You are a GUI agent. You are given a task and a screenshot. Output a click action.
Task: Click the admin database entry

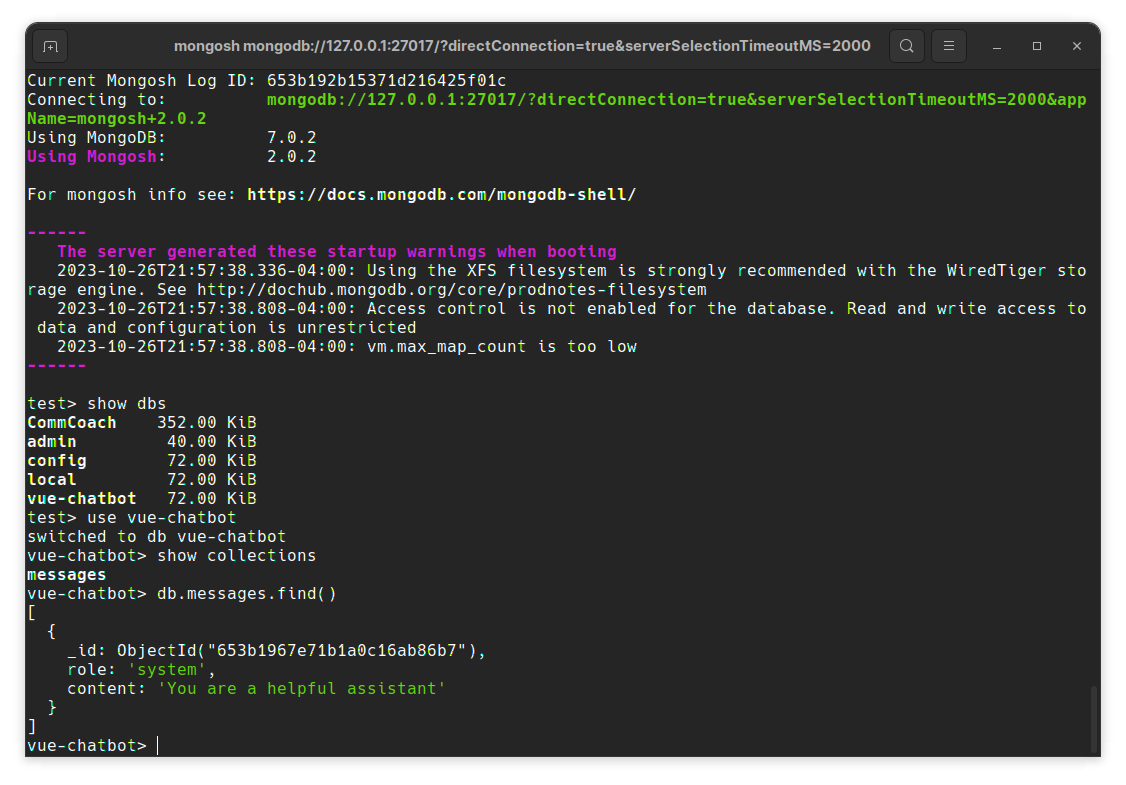51,441
